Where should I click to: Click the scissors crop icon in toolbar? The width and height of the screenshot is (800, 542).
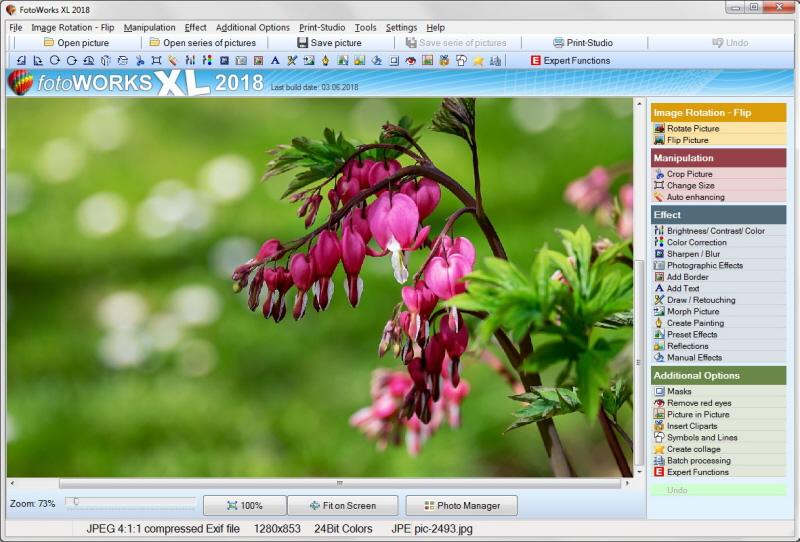pos(139,61)
